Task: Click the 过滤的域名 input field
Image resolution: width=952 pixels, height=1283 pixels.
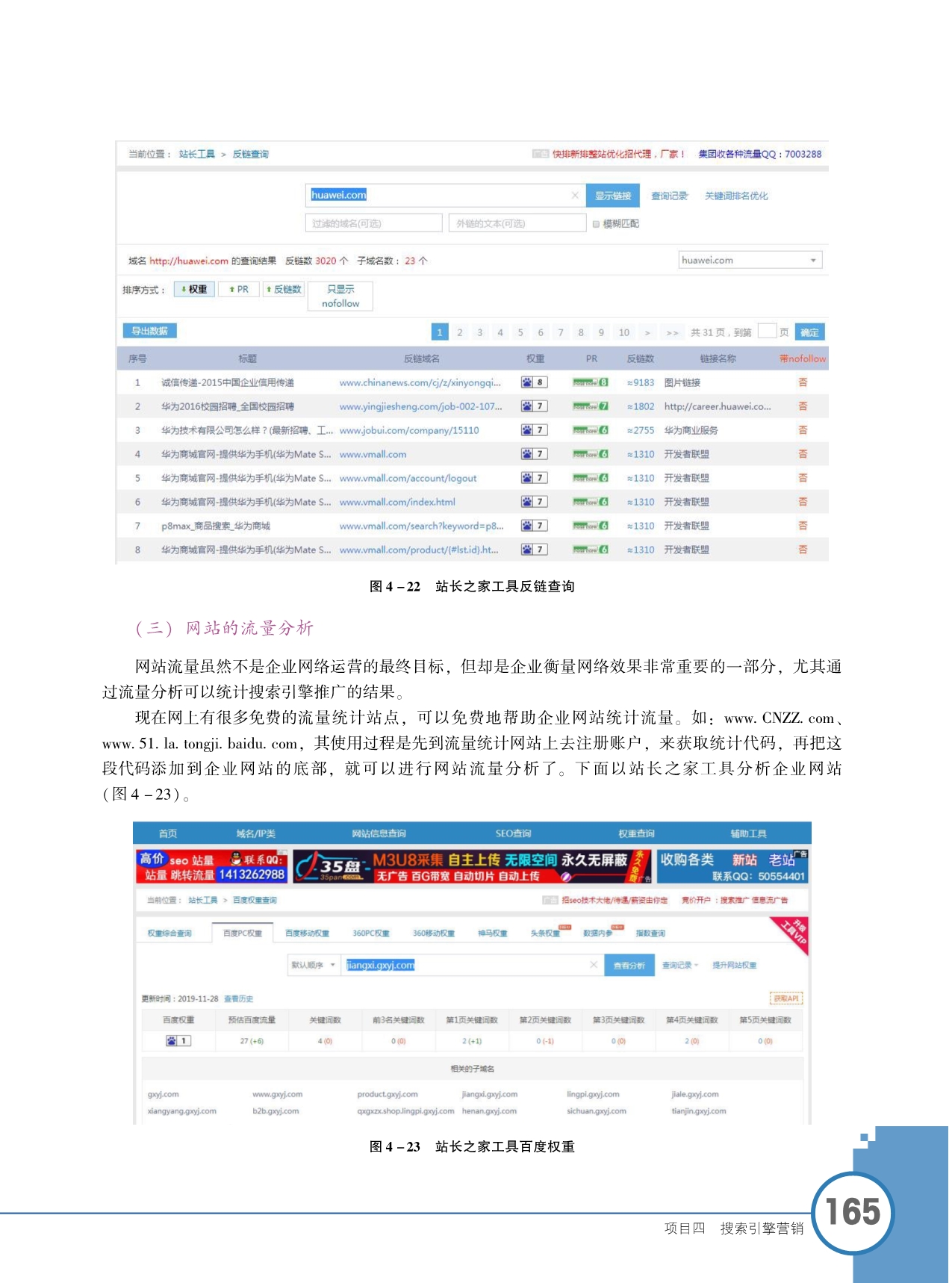Action: click(x=373, y=223)
